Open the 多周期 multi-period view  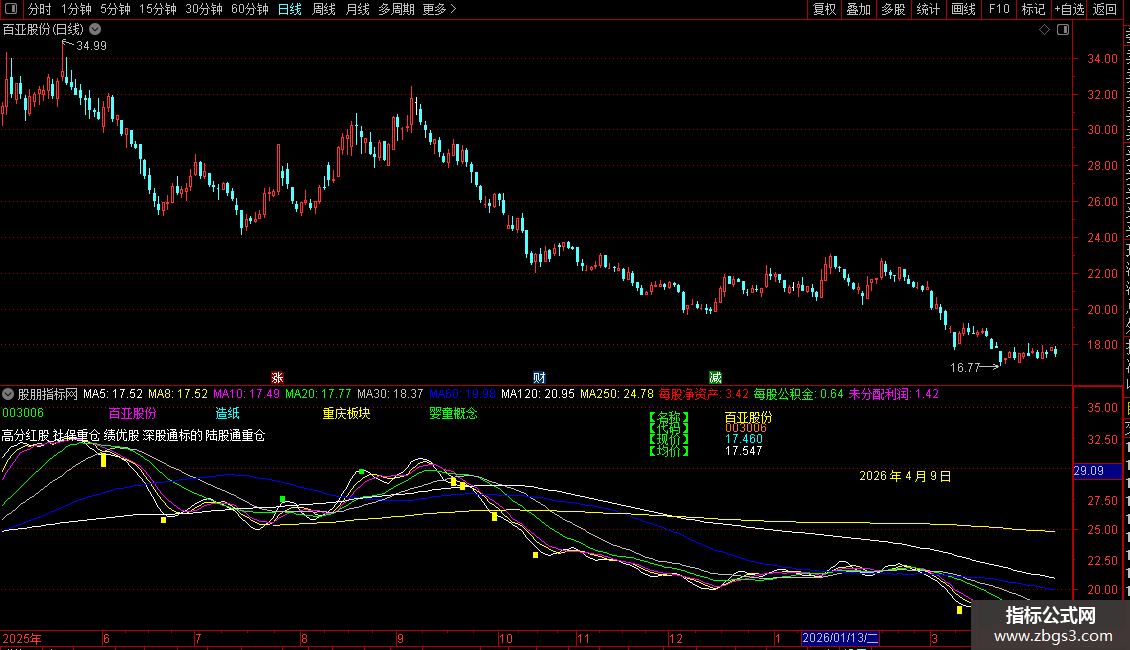pos(396,9)
